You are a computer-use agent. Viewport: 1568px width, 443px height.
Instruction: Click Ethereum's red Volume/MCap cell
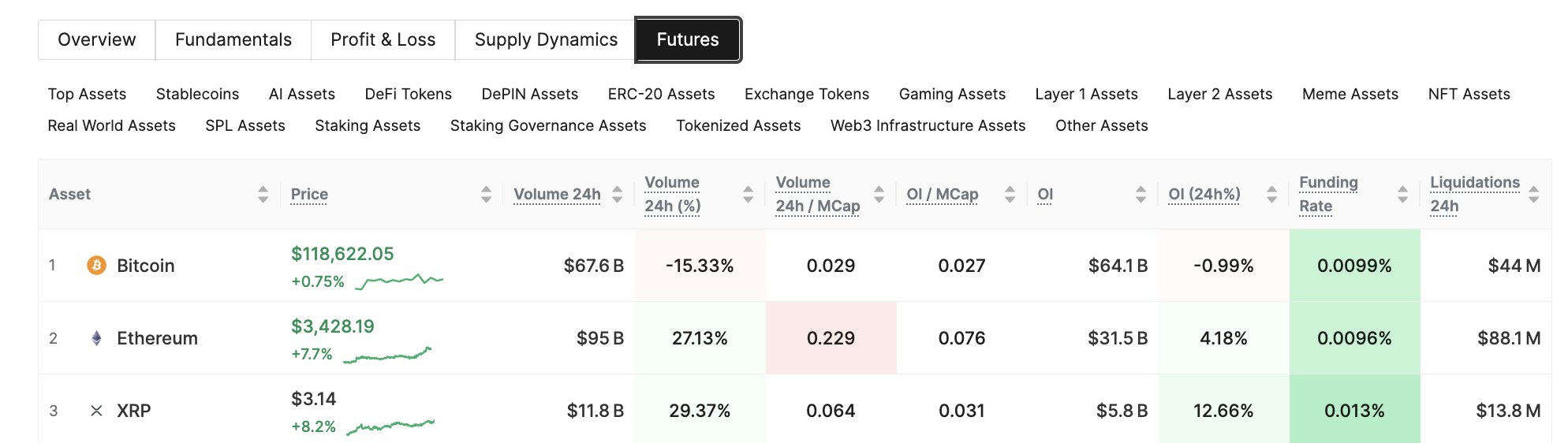[x=831, y=338]
